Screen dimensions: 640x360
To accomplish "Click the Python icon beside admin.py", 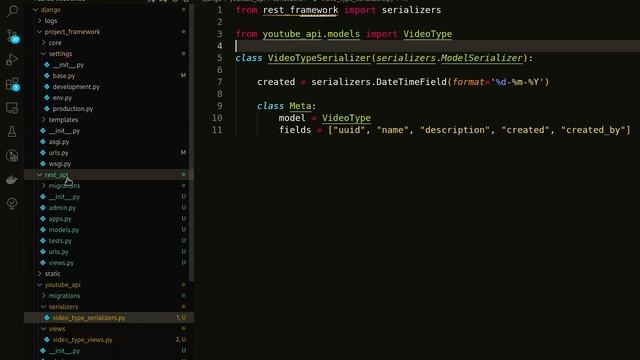I will pos(43,208).
